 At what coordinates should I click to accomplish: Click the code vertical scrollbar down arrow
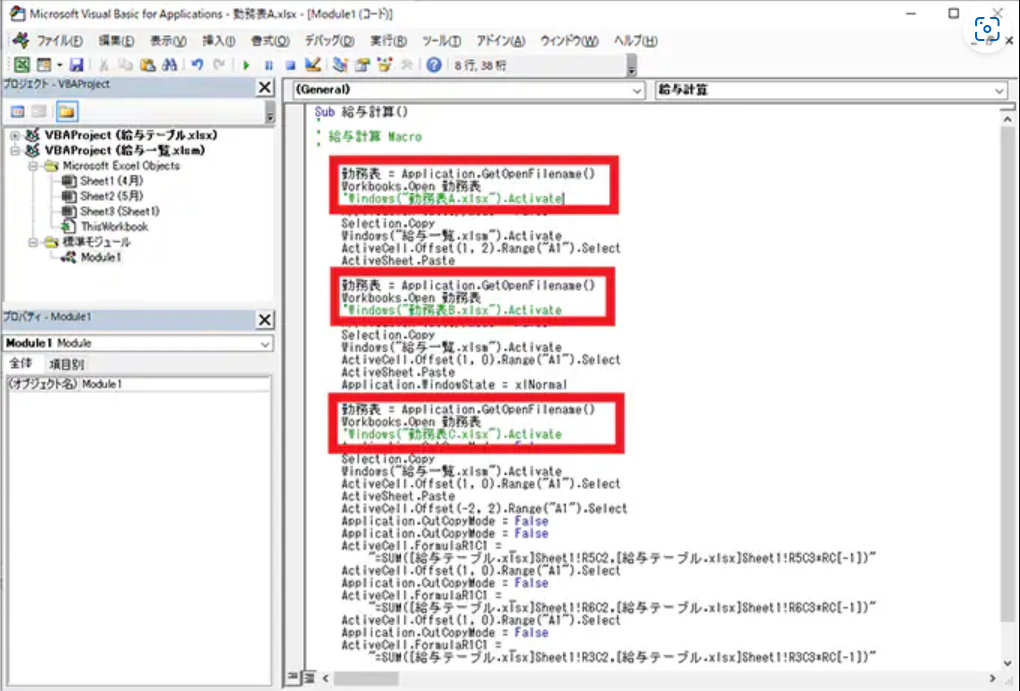point(1007,663)
